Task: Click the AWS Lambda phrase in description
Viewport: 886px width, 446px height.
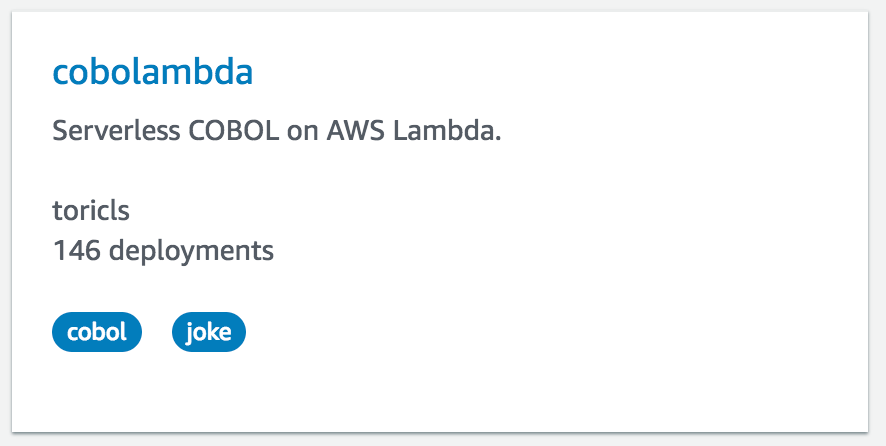Action: click(414, 131)
